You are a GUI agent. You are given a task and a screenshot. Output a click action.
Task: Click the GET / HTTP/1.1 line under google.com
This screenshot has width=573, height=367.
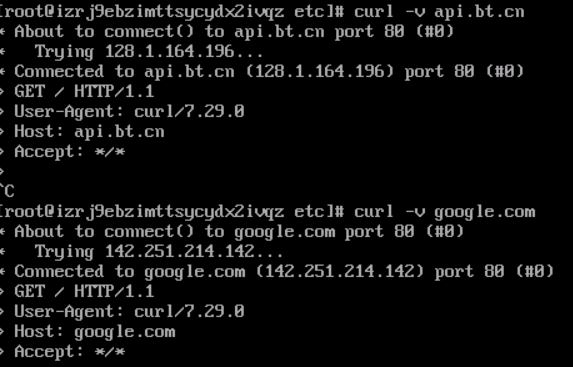[x=84, y=292]
